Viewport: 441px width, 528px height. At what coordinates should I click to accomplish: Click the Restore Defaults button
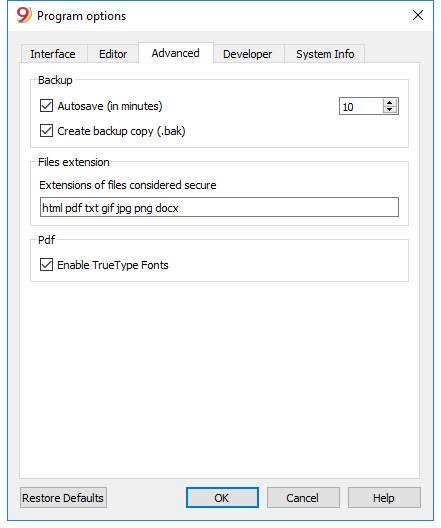point(63,498)
